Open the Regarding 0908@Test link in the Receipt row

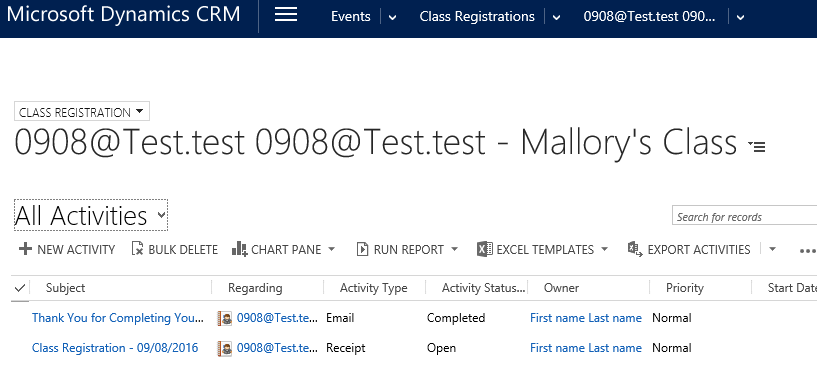pyautogui.click(x=277, y=348)
